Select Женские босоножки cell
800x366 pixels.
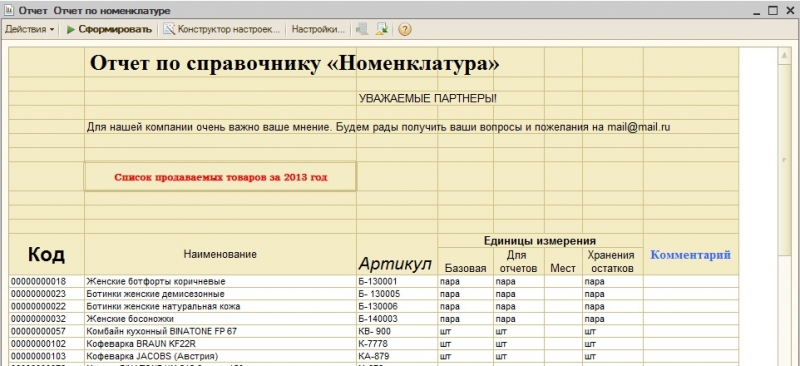220,319
